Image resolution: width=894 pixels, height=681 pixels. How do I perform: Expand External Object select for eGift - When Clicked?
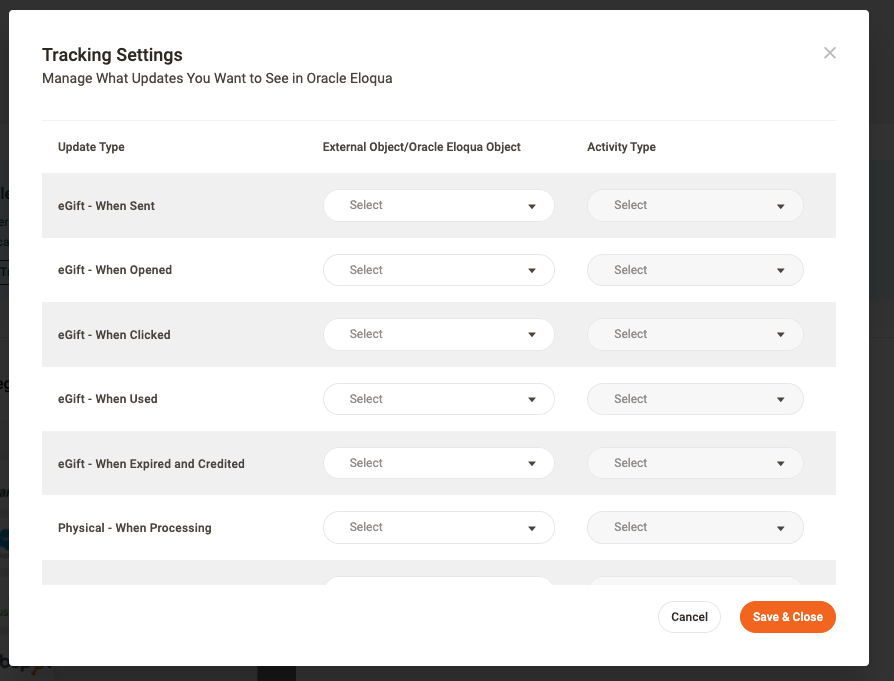click(x=438, y=334)
